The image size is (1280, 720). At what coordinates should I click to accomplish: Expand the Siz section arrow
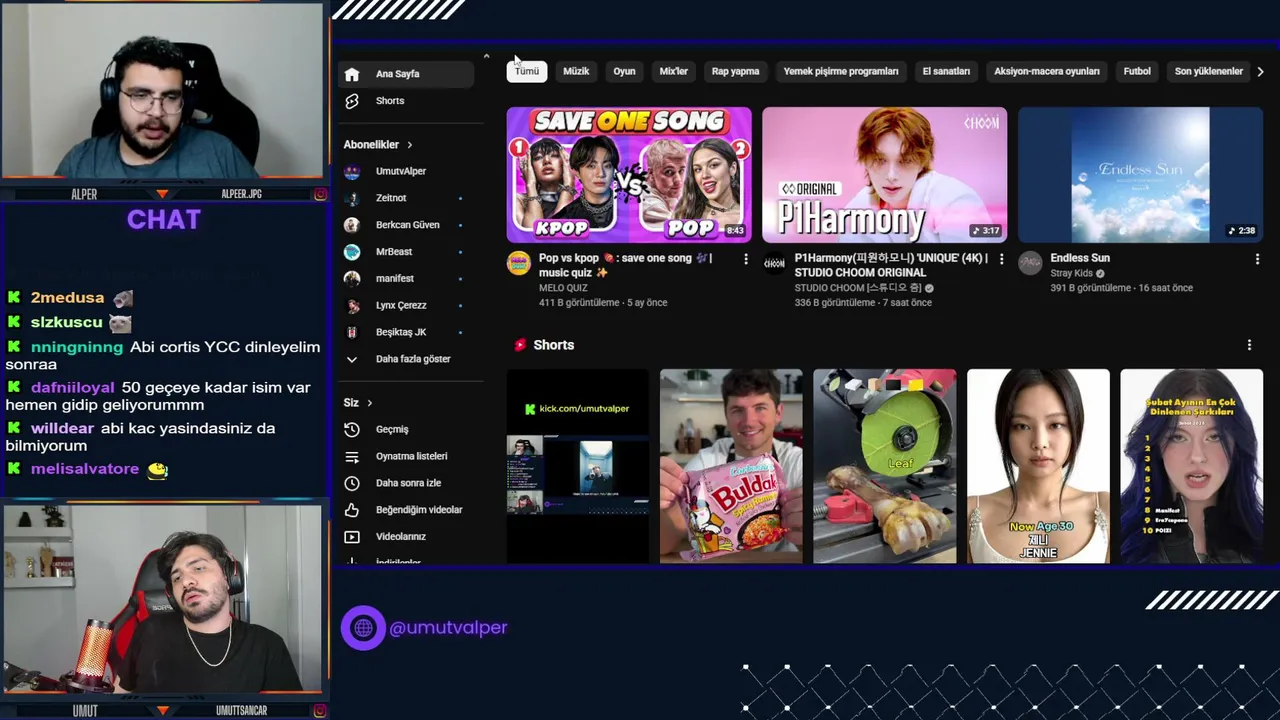(369, 403)
